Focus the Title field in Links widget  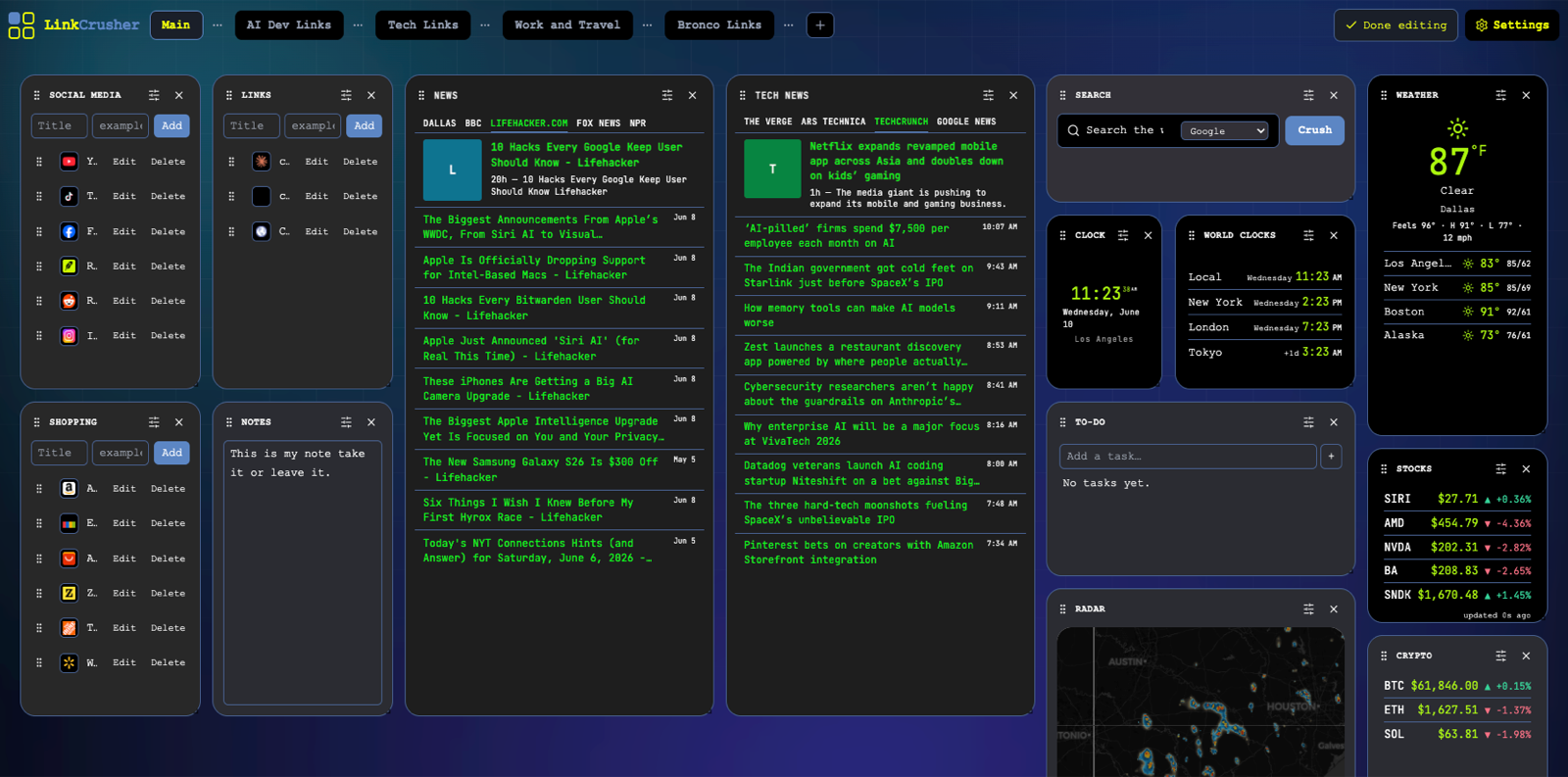[x=251, y=125]
